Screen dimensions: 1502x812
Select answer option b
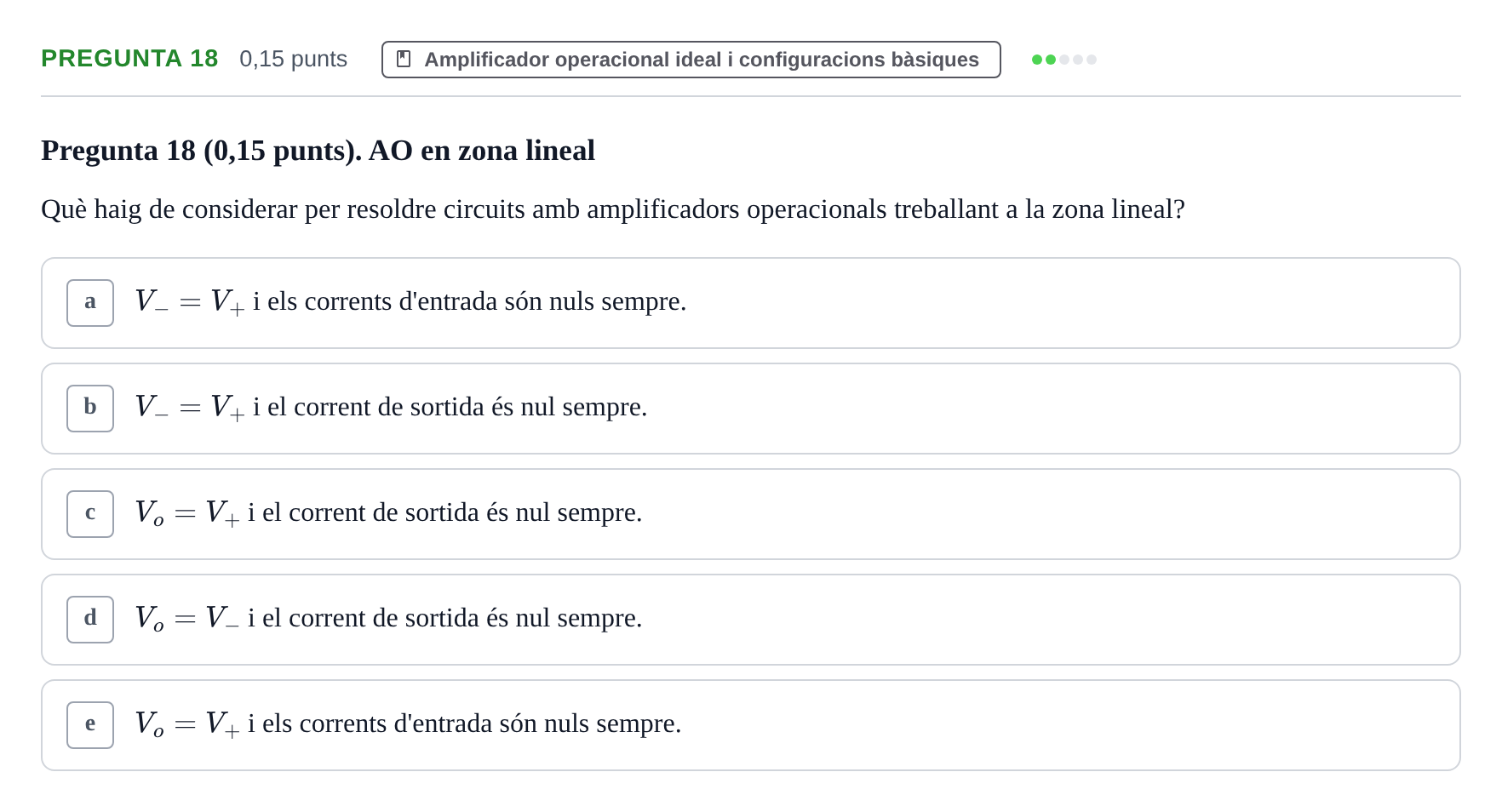coord(750,409)
